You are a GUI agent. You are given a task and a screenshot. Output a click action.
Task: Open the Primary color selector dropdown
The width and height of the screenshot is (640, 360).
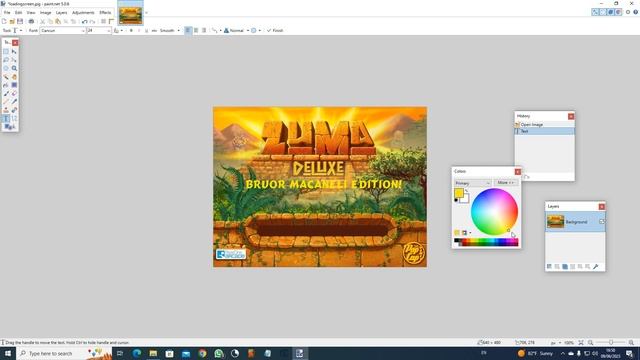472,183
